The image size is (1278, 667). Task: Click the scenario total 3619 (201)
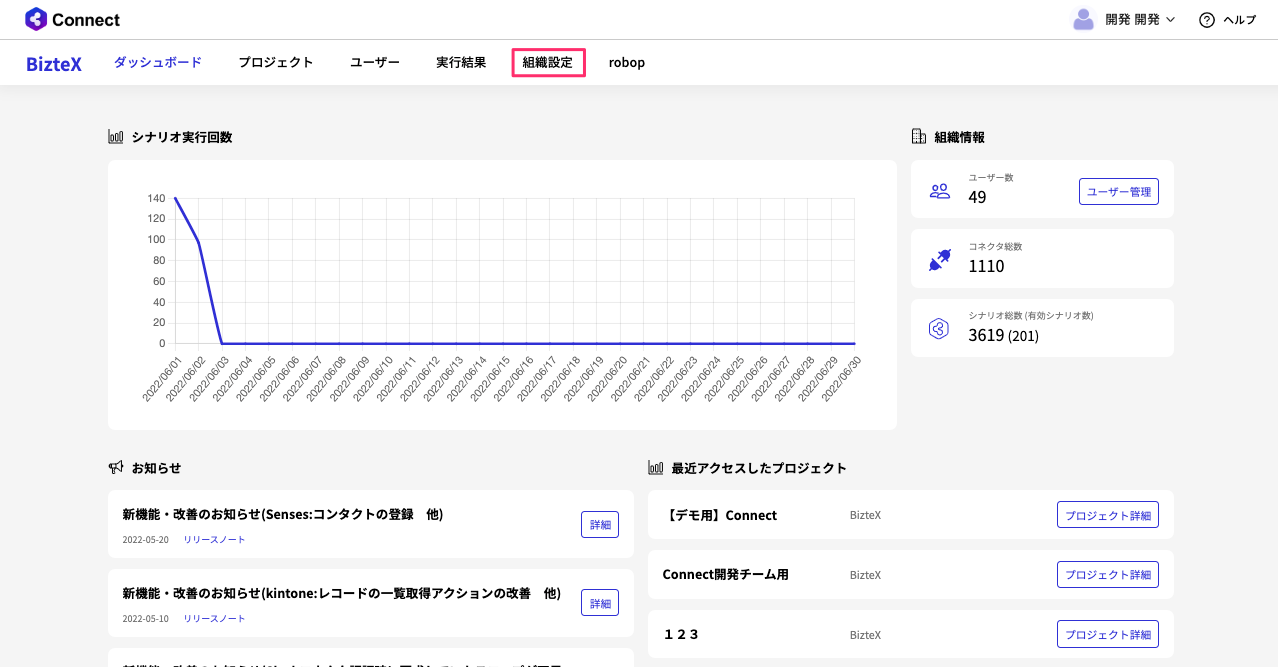click(1003, 335)
